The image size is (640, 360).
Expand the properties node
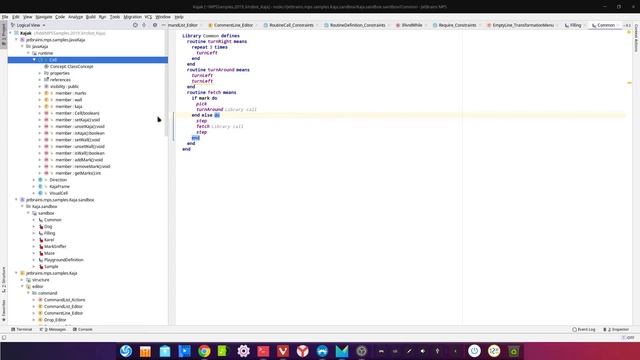pos(40,73)
